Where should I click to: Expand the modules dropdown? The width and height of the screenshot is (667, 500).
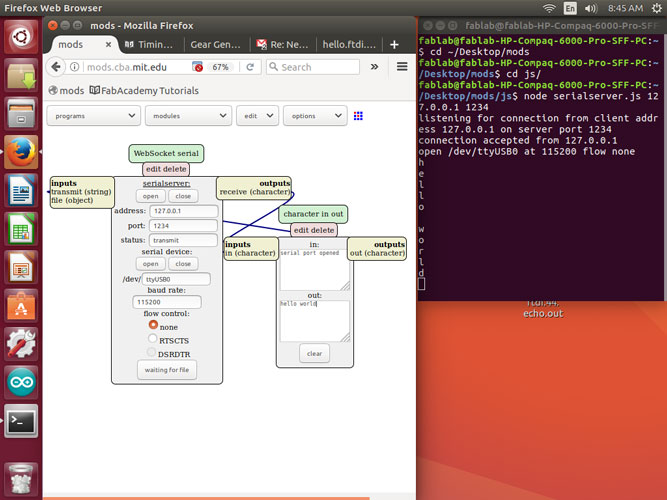pos(188,116)
